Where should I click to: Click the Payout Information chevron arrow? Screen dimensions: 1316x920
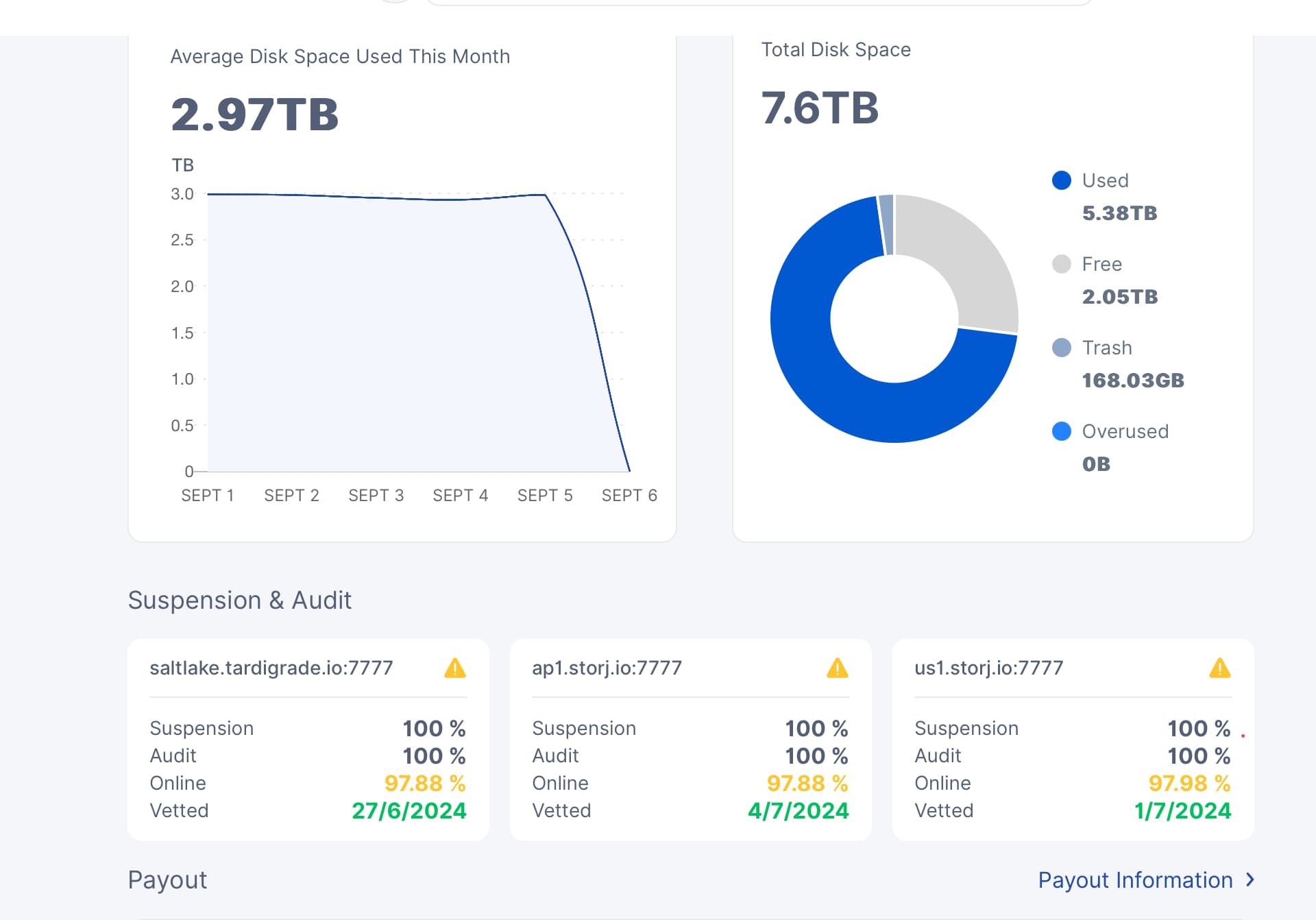point(1250,880)
